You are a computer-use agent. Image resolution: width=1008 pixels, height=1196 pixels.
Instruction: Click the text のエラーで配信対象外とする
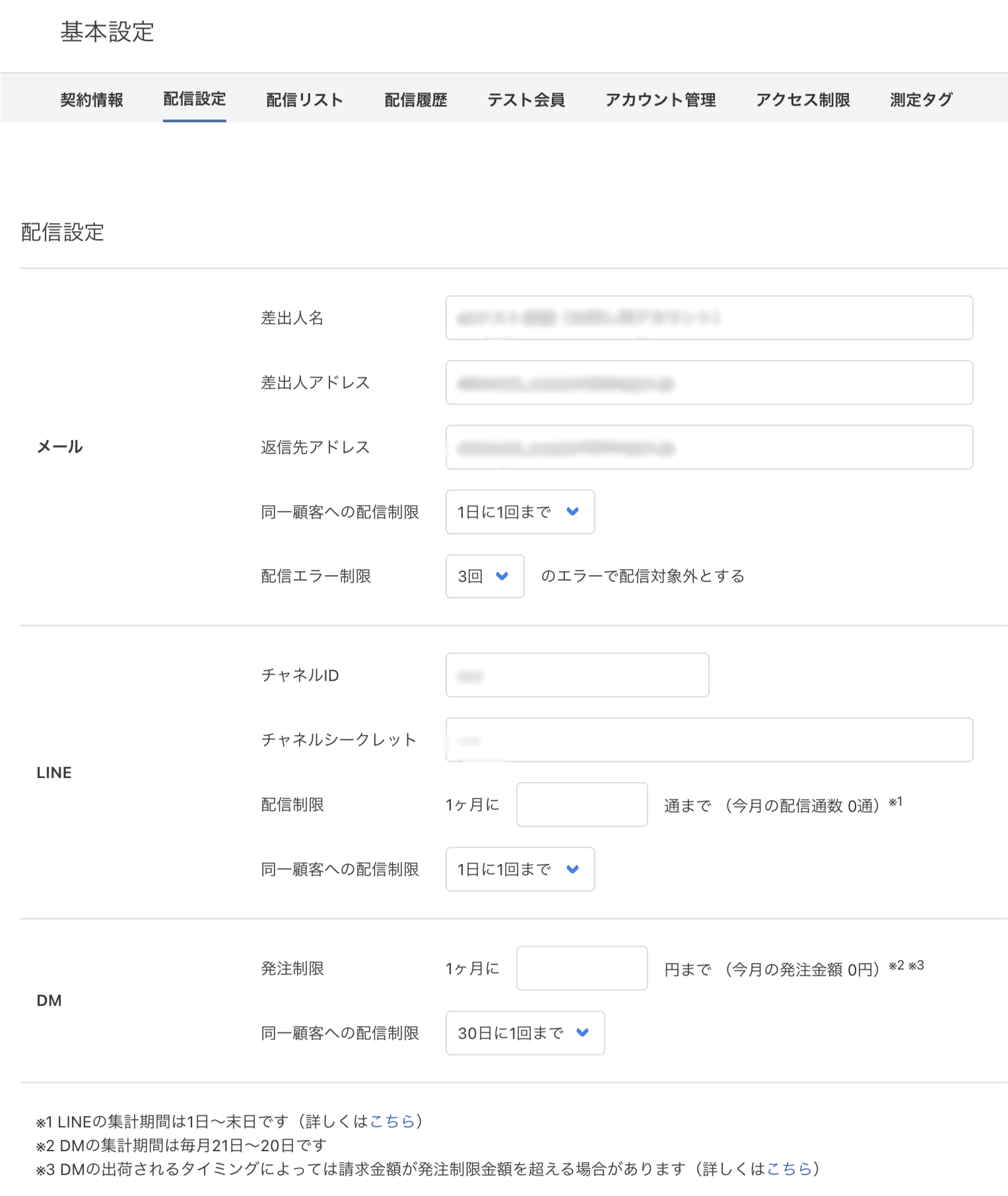(643, 577)
